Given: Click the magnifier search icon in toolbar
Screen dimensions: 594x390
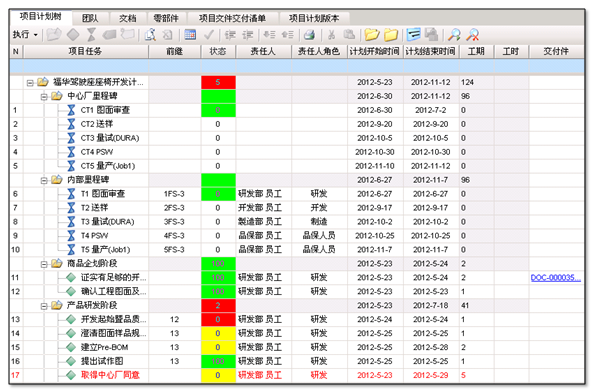Looking at the screenshot, I should (x=454, y=35).
